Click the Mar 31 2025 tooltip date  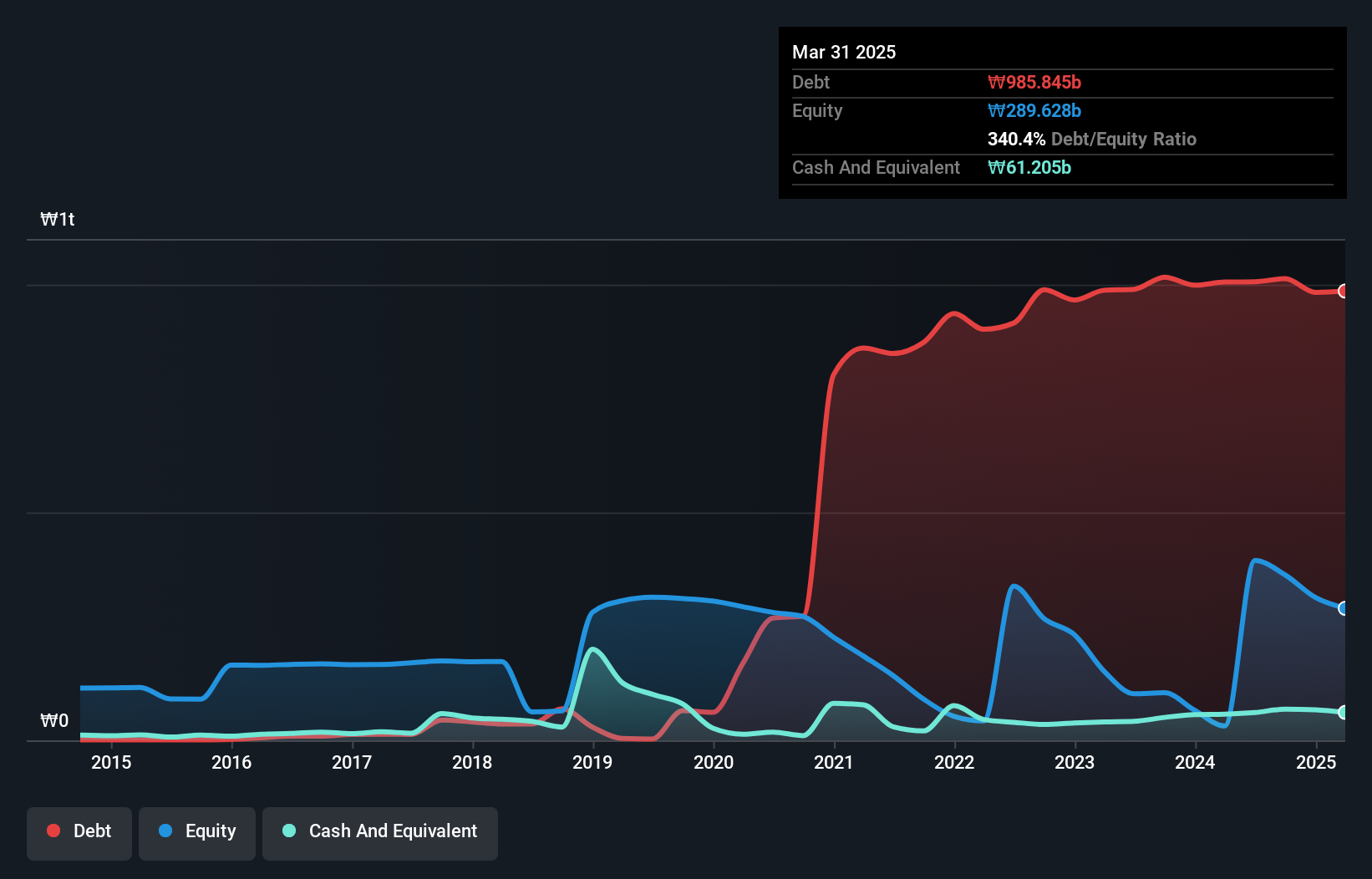click(844, 52)
